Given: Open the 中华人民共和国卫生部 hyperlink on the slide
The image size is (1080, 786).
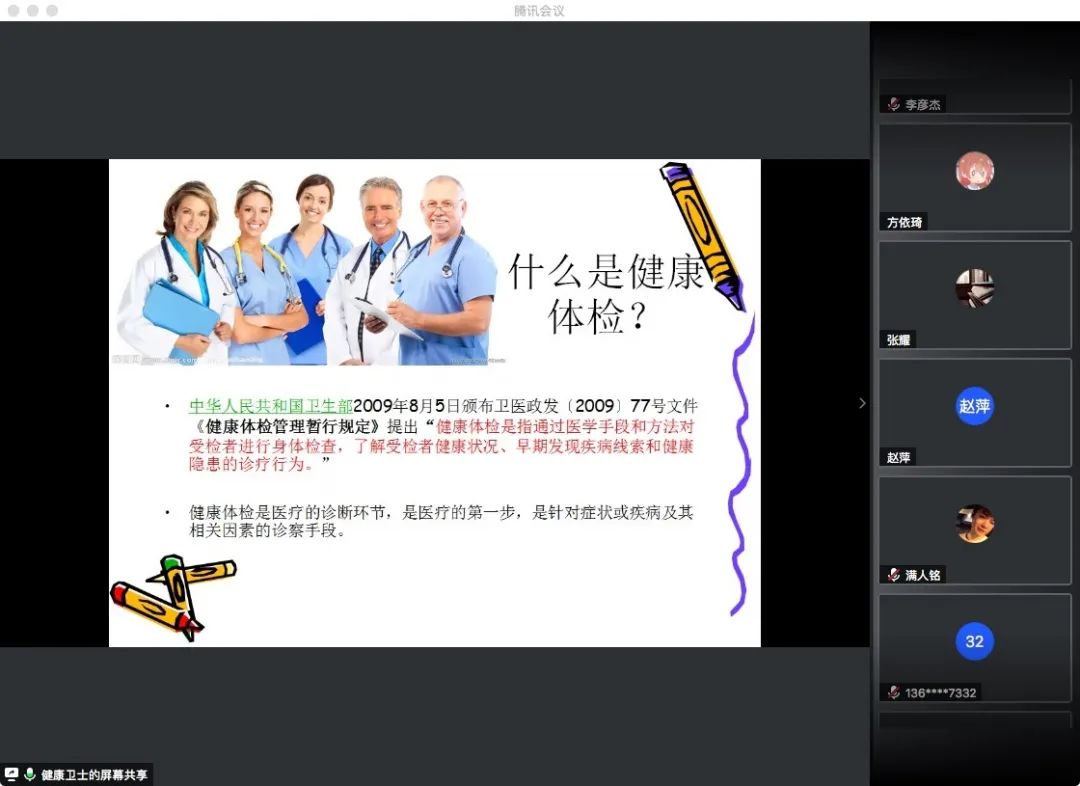Looking at the screenshot, I should [270, 406].
